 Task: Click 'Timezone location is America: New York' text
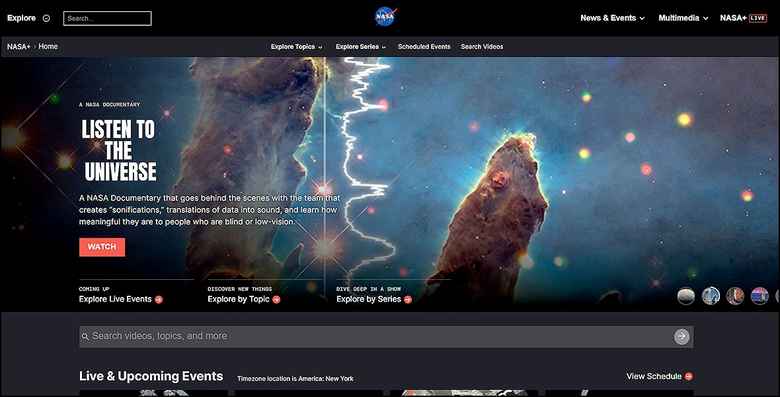[x=295, y=379]
